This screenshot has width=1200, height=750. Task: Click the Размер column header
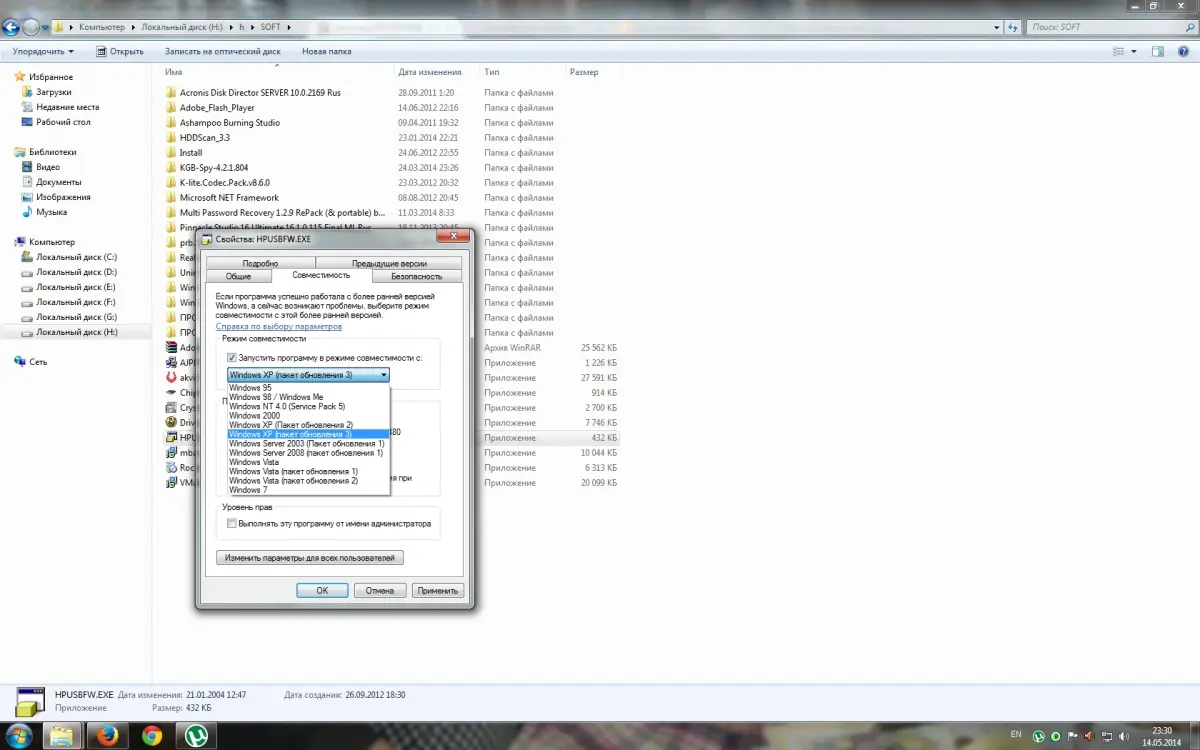(x=584, y=72)
